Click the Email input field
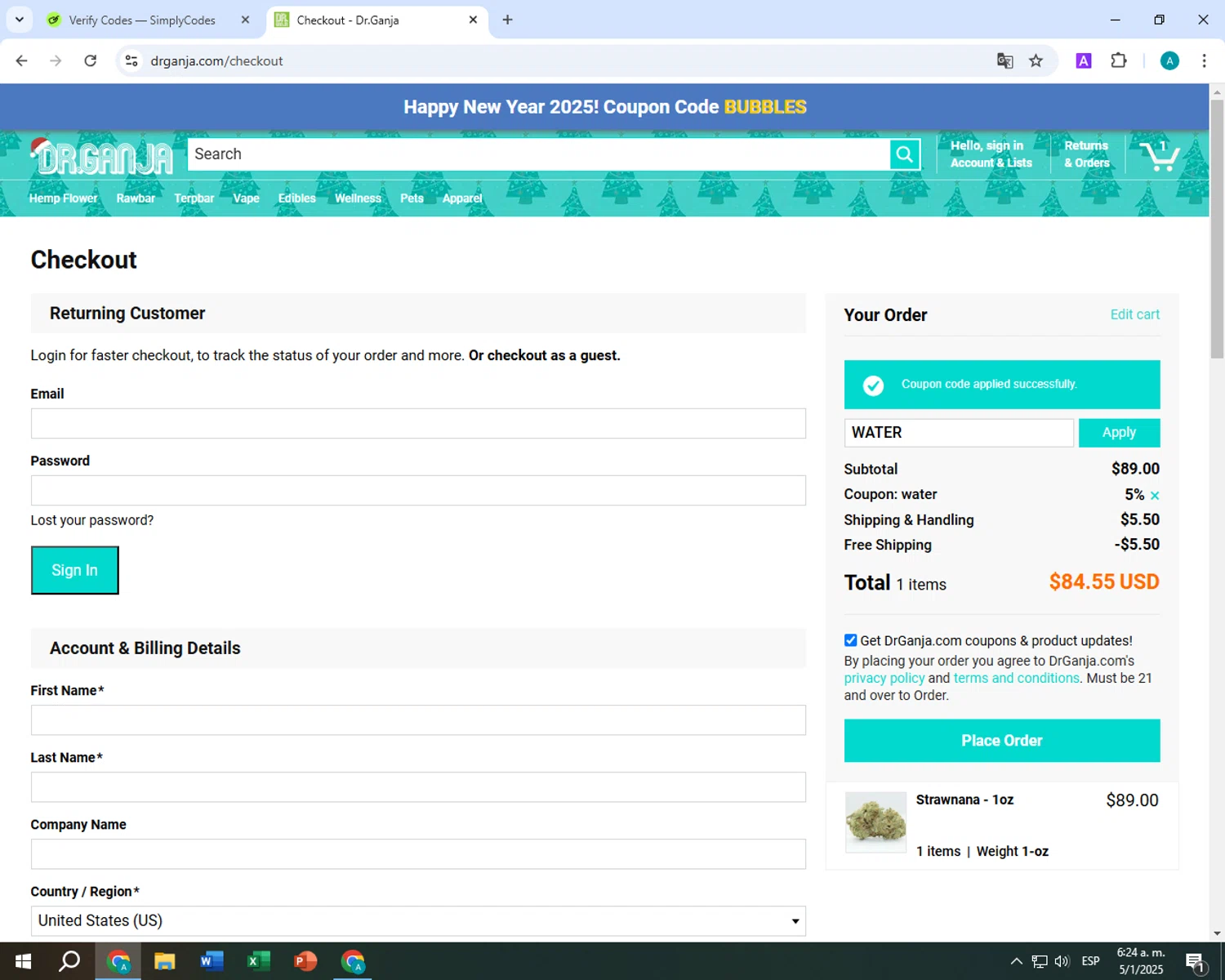This screenshot has width=1225, height=980. 418,424
